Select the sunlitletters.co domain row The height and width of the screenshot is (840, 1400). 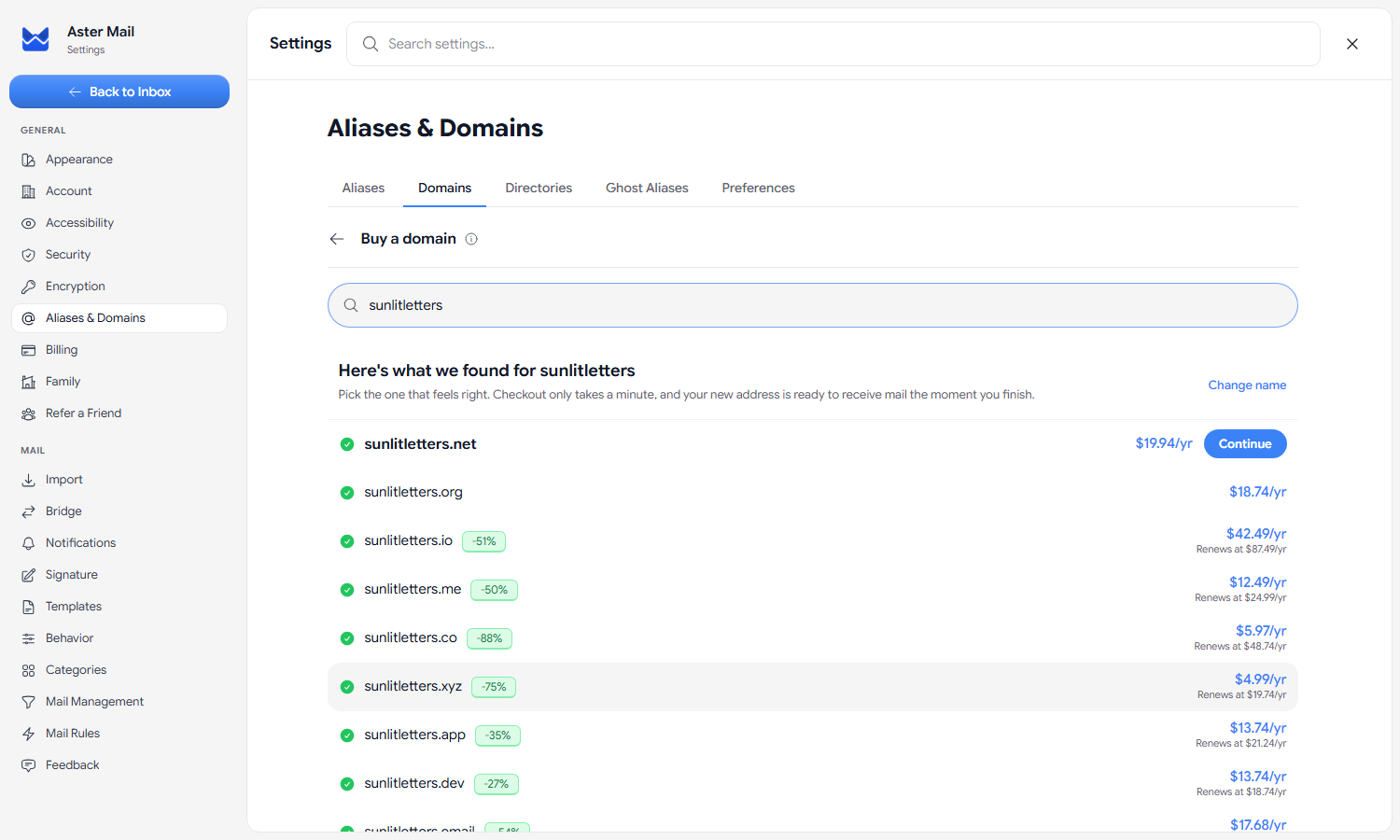[812, 637]
